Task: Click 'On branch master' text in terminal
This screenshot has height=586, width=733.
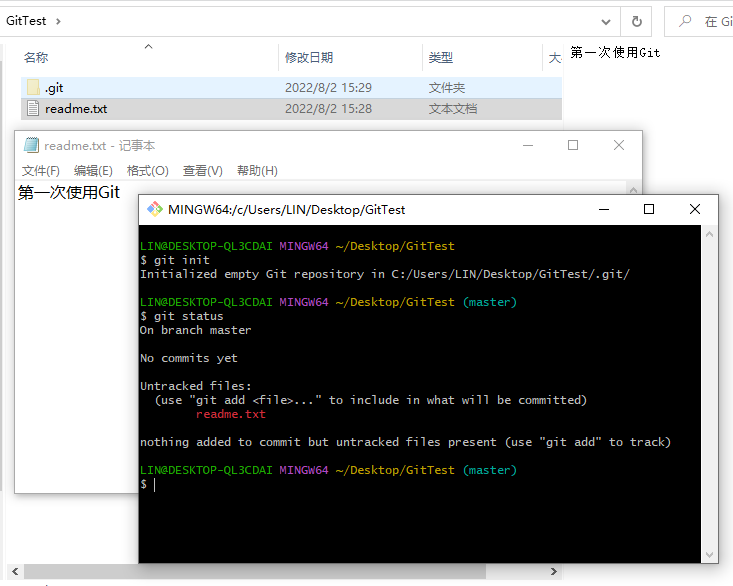Action: (195, 330)
